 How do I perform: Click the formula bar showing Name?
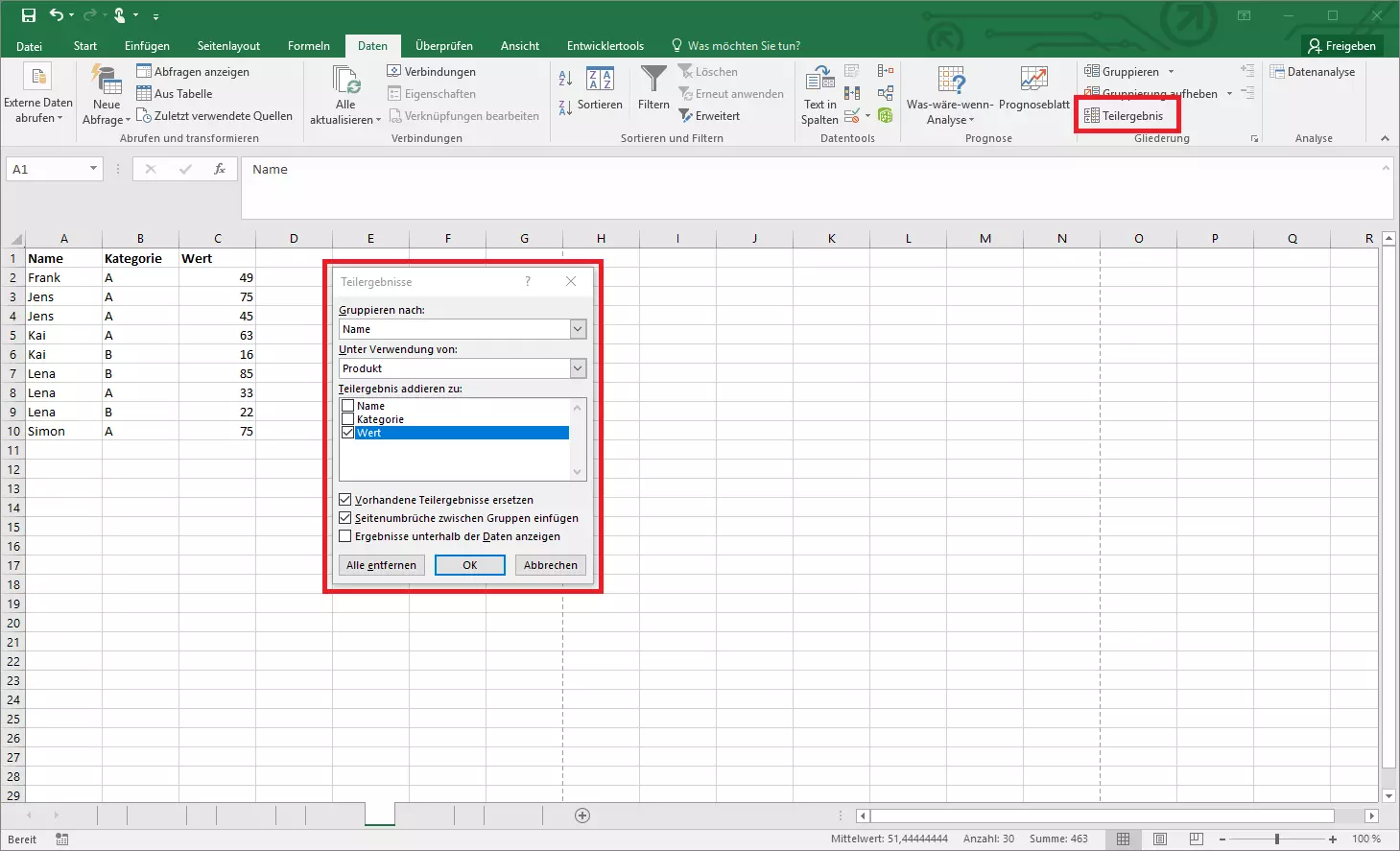coord(817,188)
